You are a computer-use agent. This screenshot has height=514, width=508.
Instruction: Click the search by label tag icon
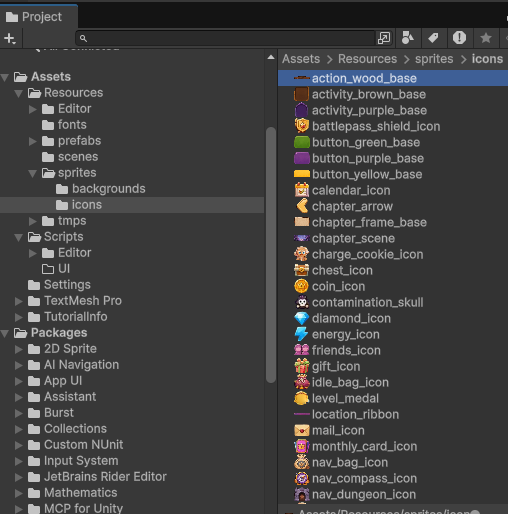click(x=433, y=38)
